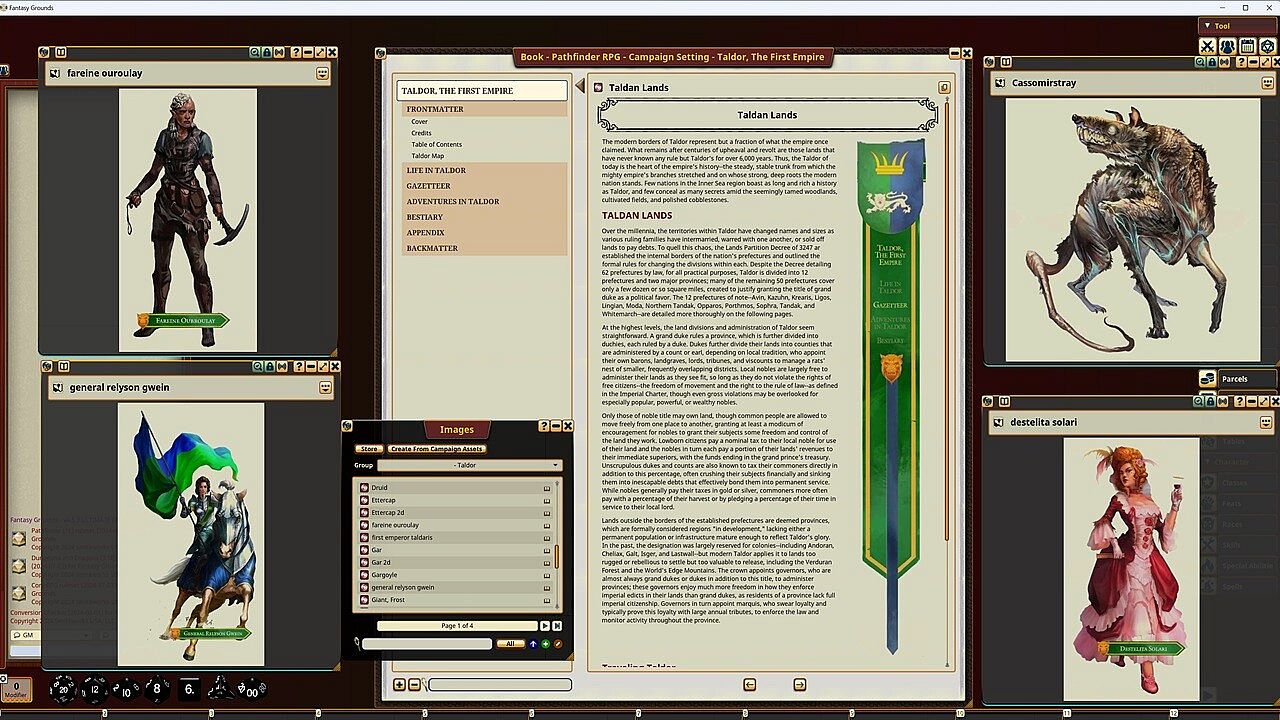Toggle the All filter in Images window

tap(510, 644)
